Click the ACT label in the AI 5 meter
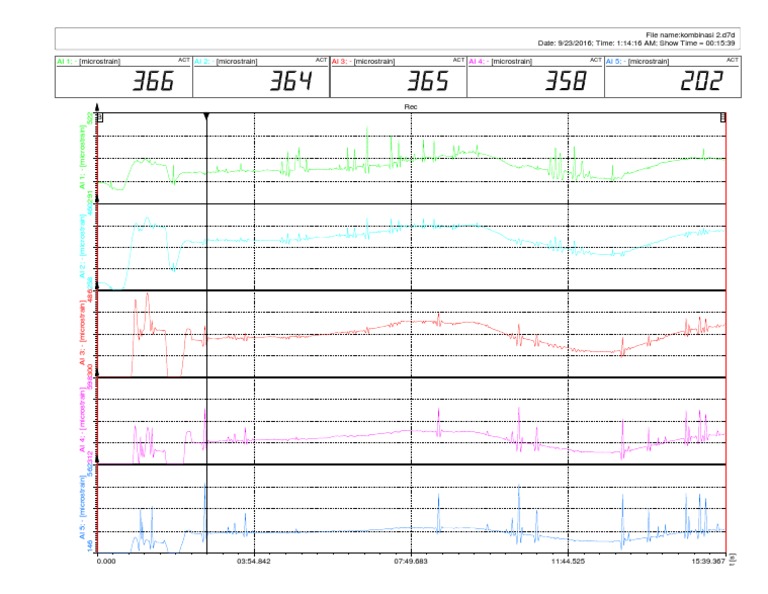 [732, 60]
